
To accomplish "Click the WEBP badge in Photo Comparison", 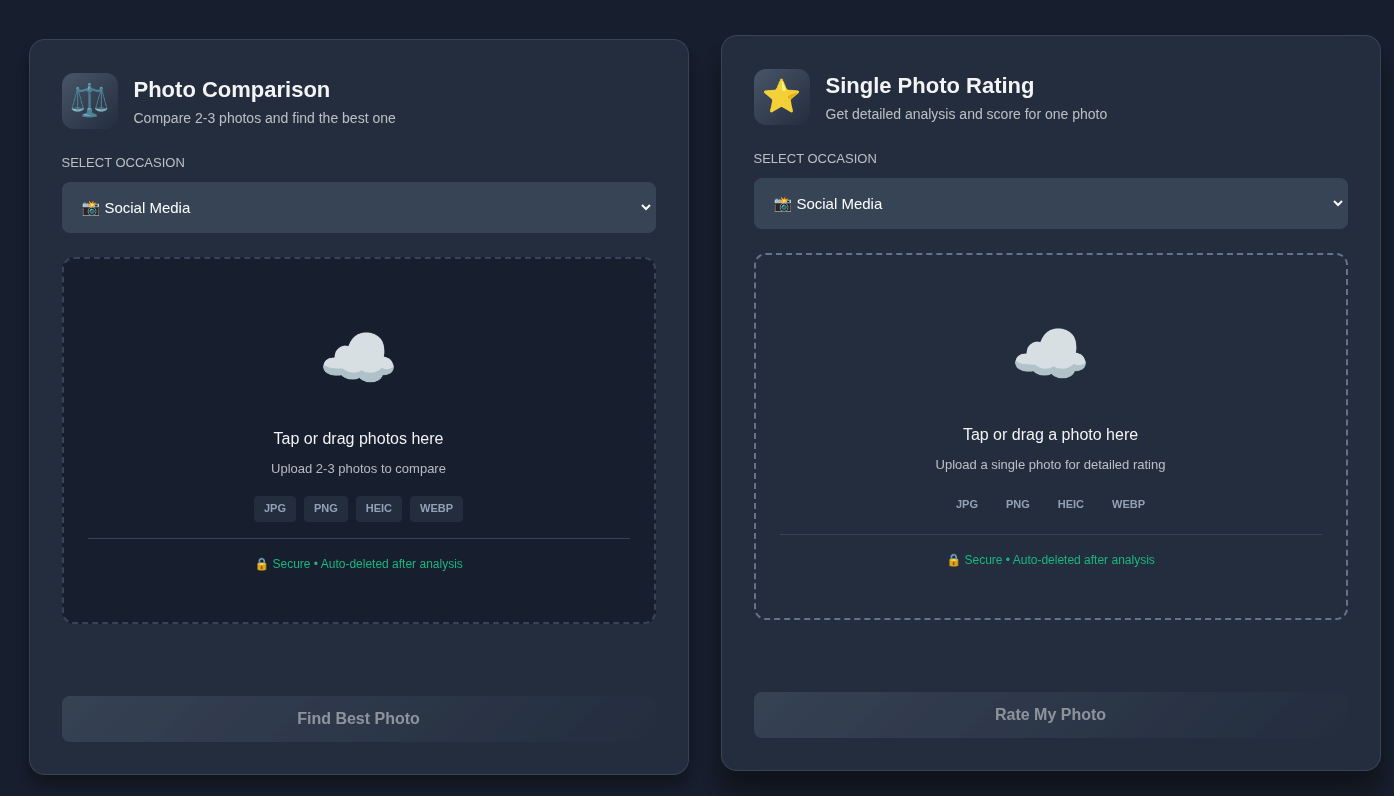I will click(x=436, y=509).
